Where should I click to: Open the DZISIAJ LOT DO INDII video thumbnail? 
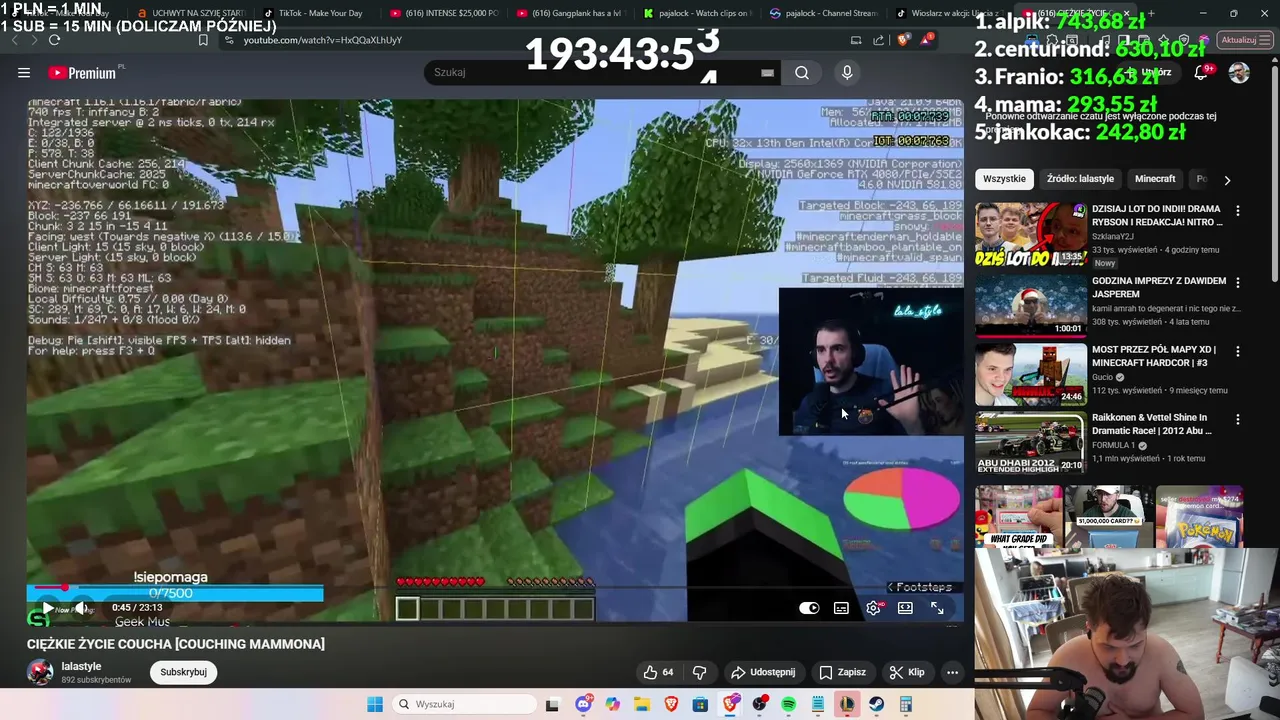pos(1030,235)
